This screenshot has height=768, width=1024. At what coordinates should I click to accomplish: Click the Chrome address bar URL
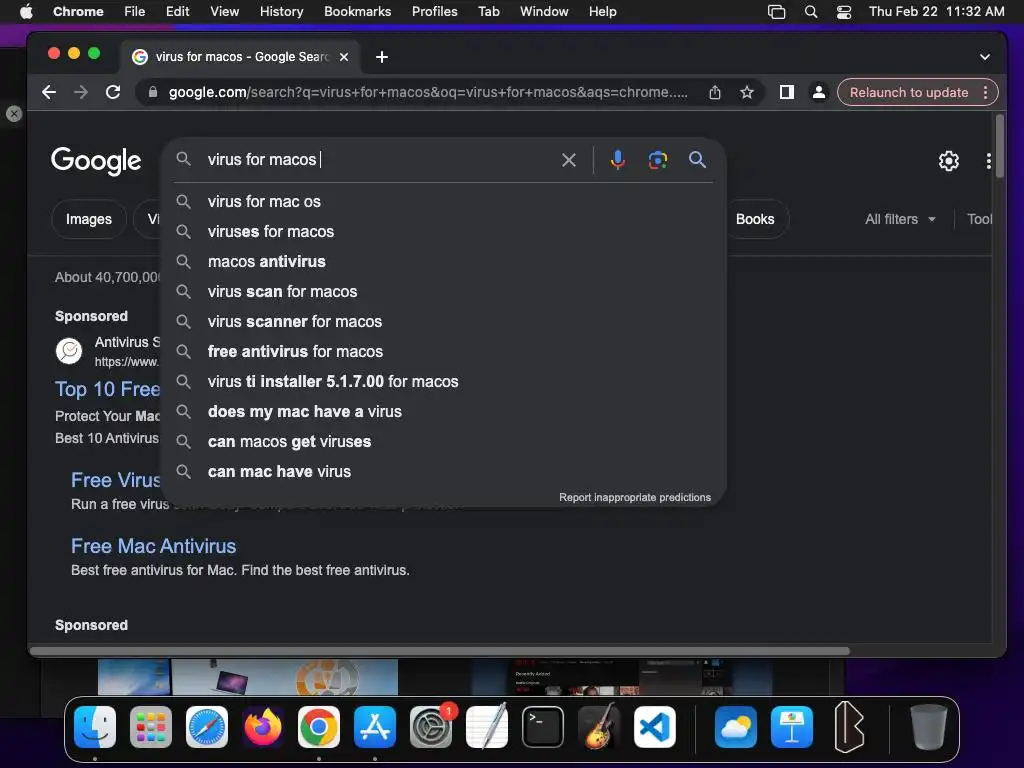tap(428, 92)
